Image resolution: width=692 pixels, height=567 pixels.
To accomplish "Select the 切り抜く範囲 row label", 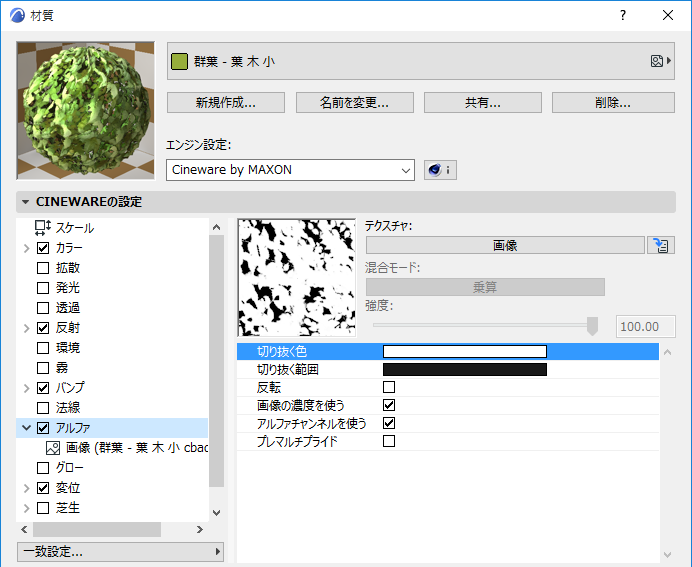I will tap(287, 369).
